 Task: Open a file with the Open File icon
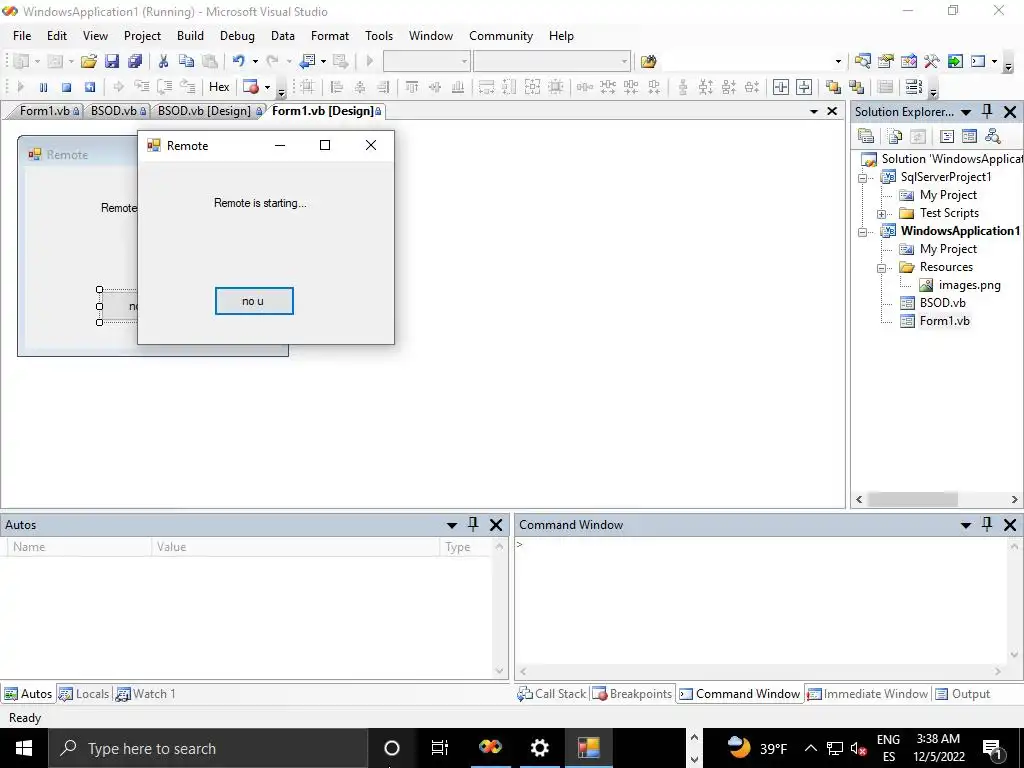(89, 61)
